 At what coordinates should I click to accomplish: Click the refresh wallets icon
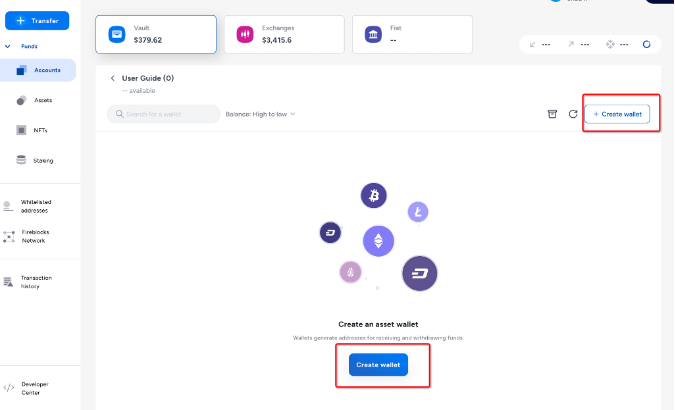(573, 114)
